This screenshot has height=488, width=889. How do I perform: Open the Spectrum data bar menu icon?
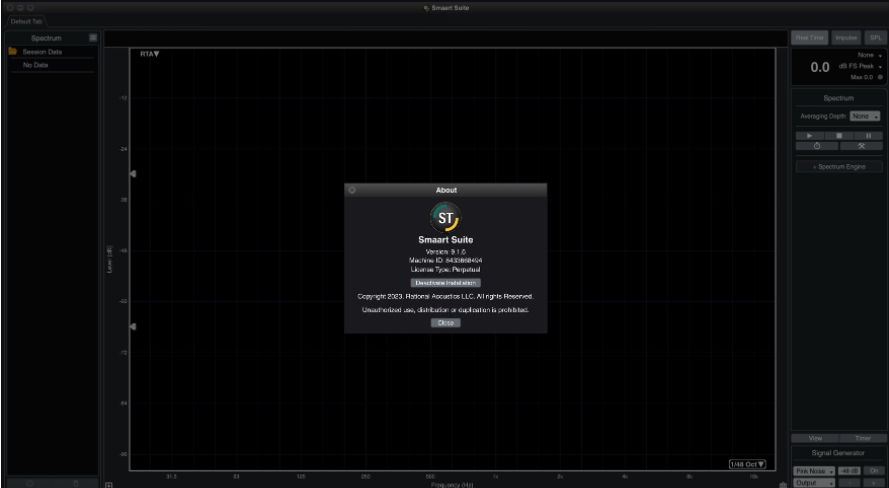click(x=93, y=38)
